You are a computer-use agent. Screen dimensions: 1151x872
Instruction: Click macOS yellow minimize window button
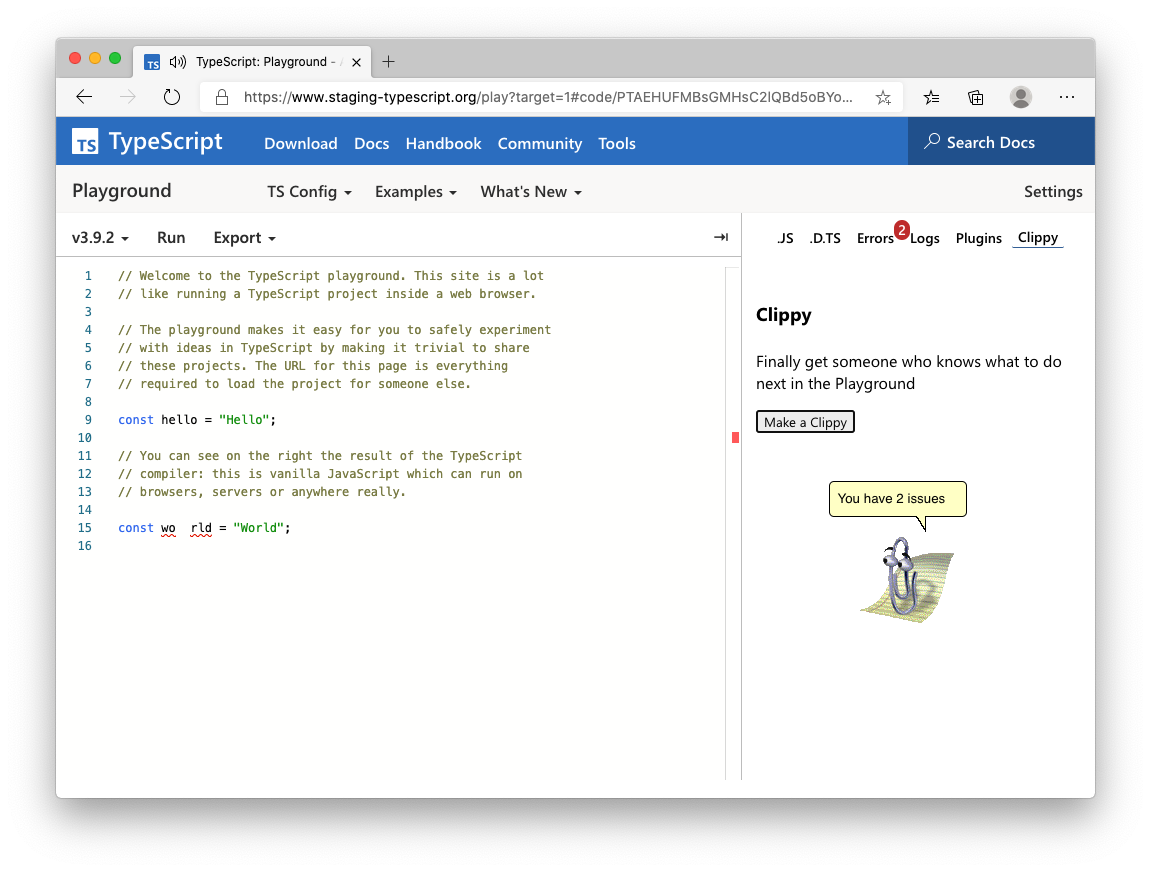(x=95, y=58)
